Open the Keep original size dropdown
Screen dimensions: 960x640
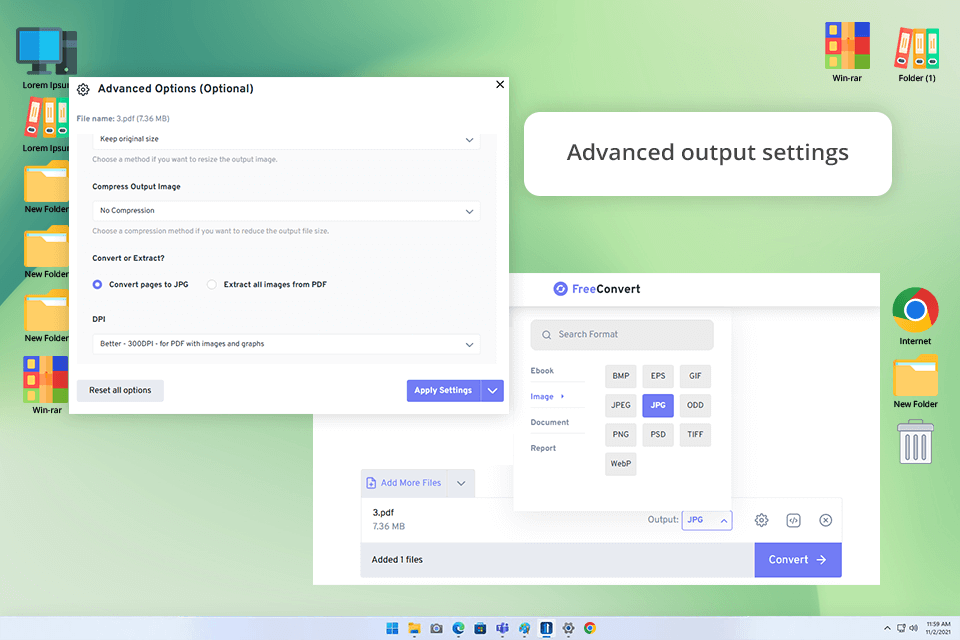click(286, 140)
